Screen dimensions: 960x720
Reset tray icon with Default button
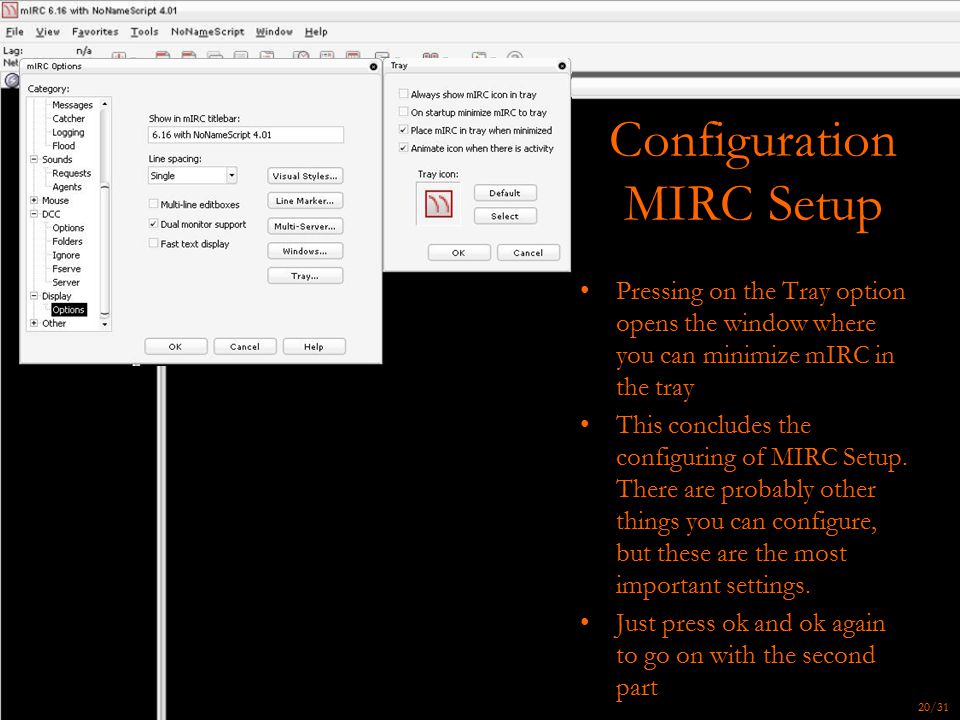coord(505,193)
